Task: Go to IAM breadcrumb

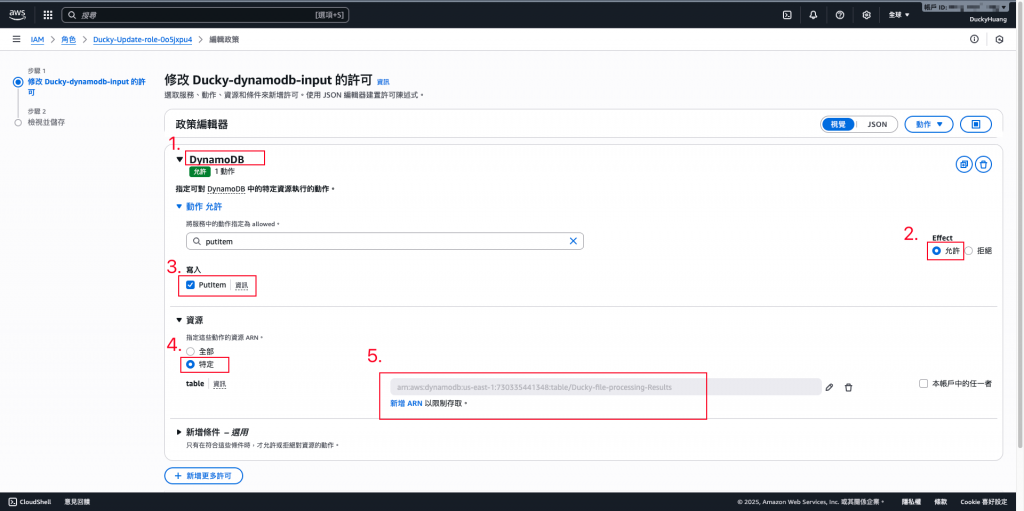Action: 37,40
